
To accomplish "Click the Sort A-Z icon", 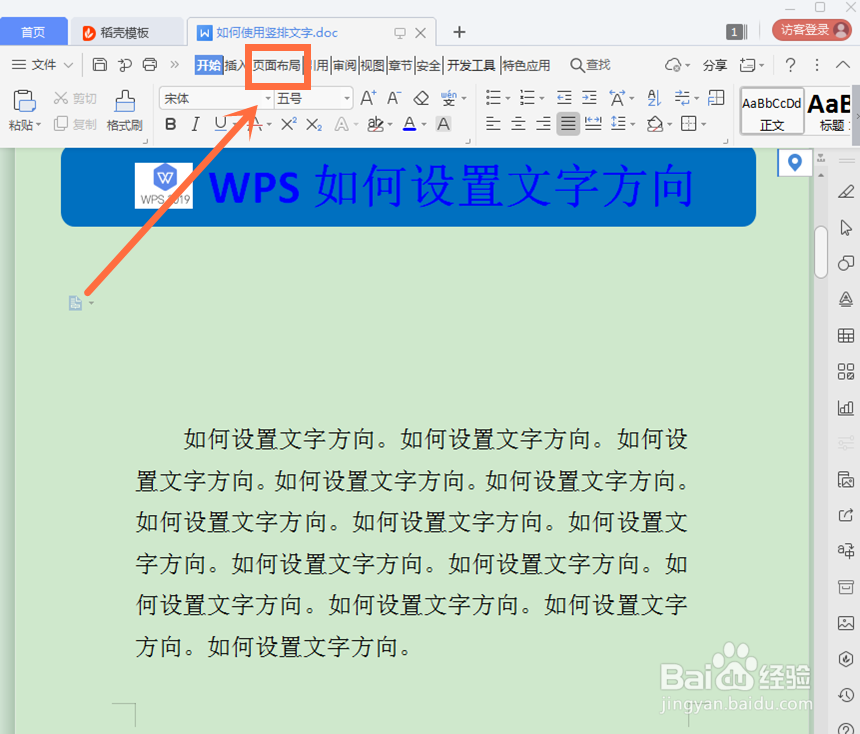I will click(654, 98).
